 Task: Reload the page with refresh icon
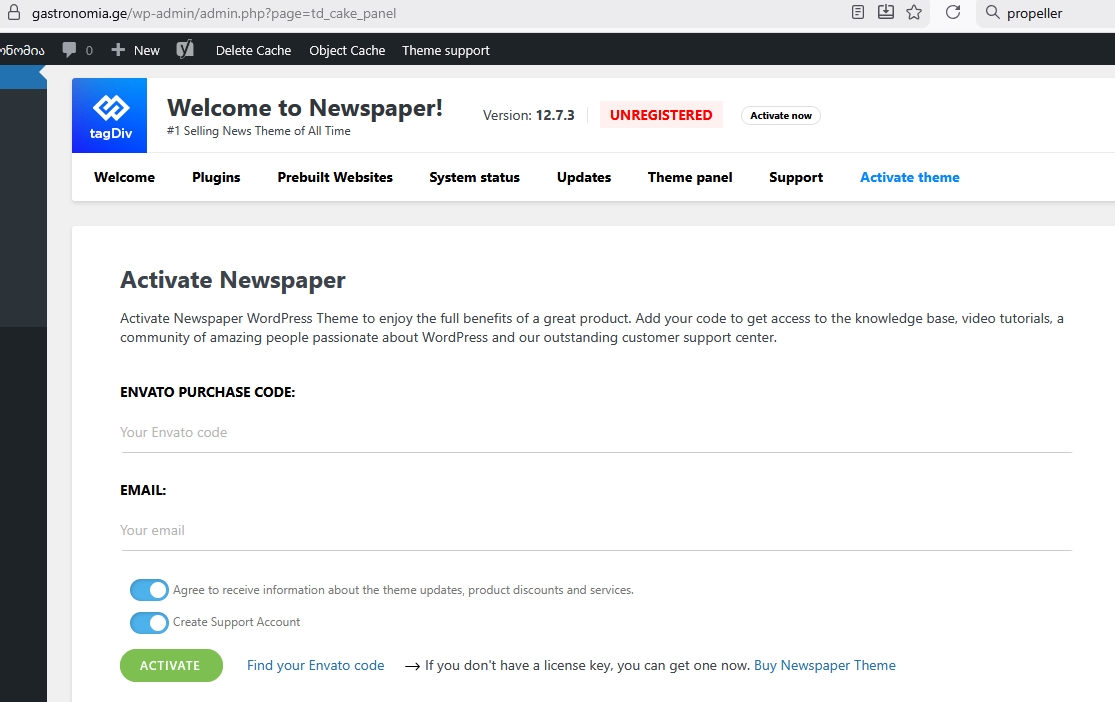pos(953,12)
